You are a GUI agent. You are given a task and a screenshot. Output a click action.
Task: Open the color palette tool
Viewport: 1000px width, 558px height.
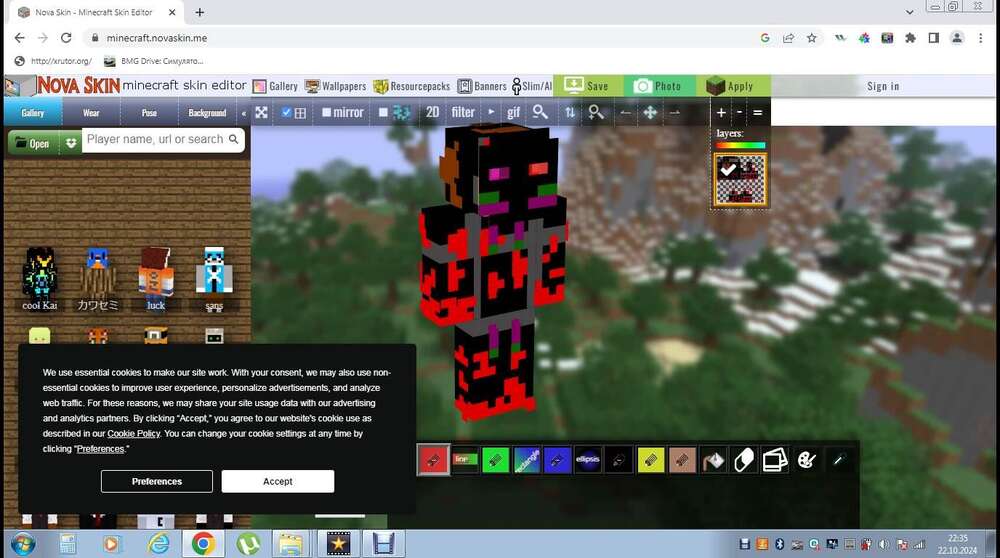[x=806, y=460]
